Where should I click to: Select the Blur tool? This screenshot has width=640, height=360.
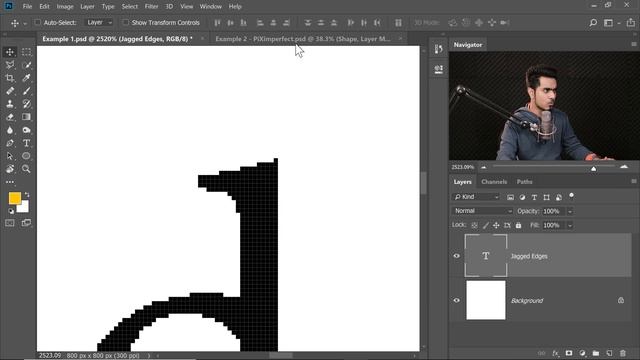click(x=10, y=130)
